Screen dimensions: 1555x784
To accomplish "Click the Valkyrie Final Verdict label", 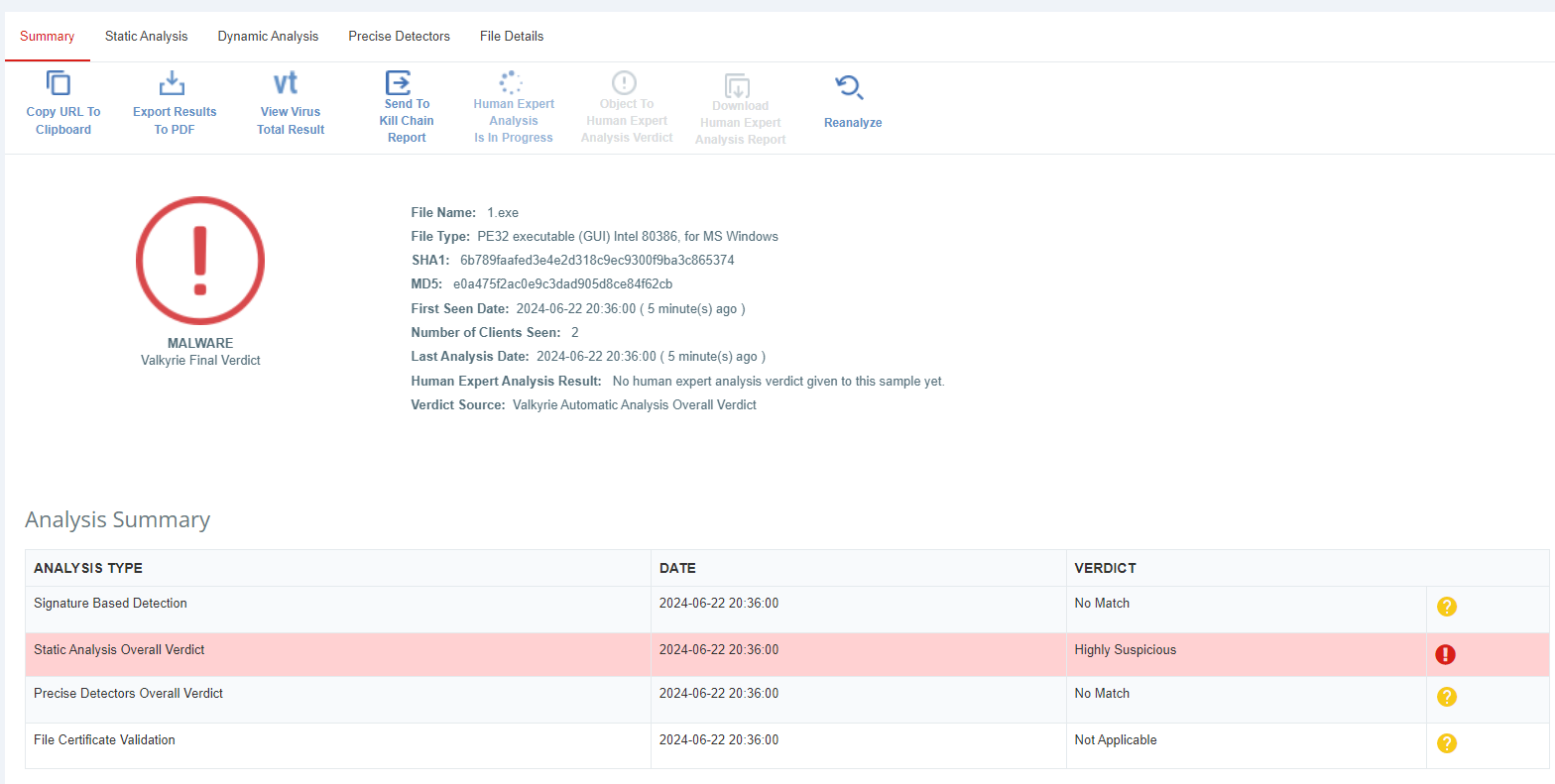I will pos(200,361).
